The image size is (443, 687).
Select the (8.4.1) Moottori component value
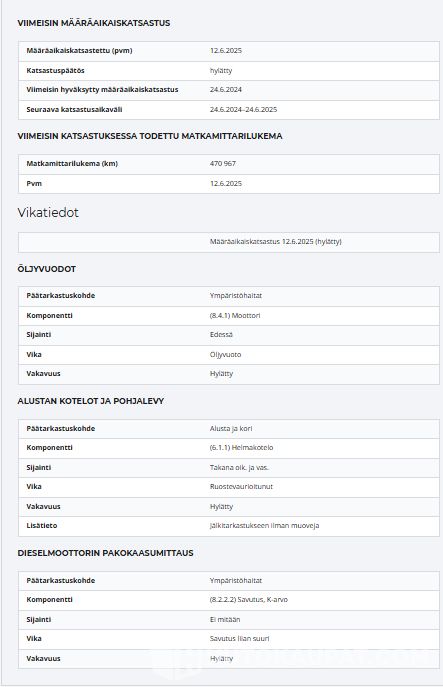[235, 315]
